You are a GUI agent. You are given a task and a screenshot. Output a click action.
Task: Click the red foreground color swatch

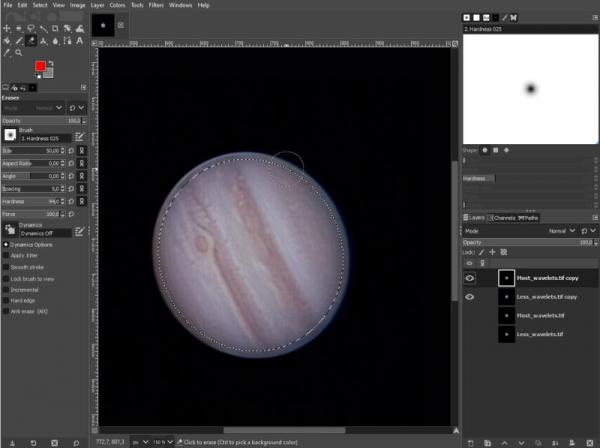pos(41,66)
